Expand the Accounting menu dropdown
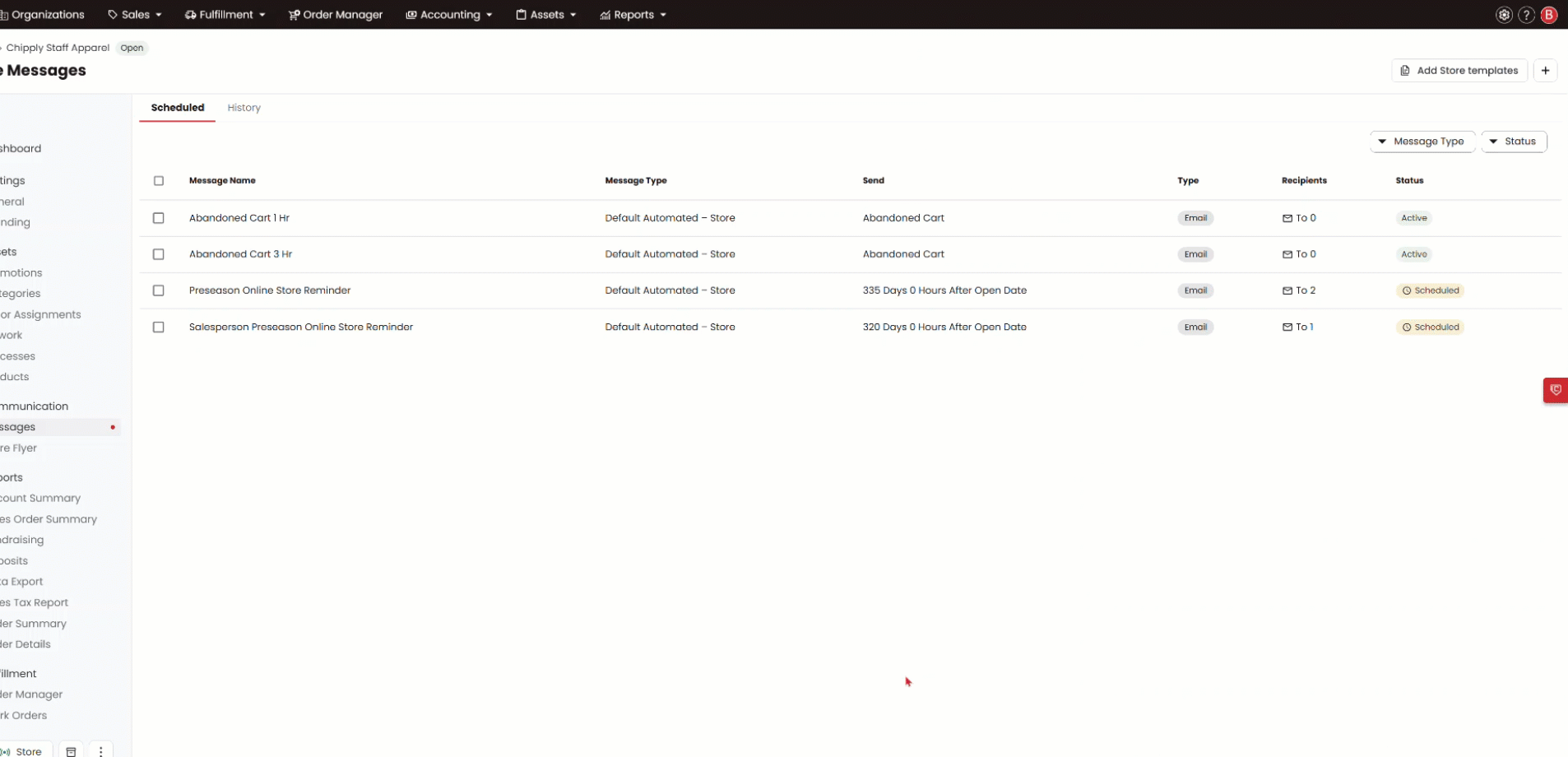The width and height of the screenshot is (1568, 757). click(x=449, y=15)
